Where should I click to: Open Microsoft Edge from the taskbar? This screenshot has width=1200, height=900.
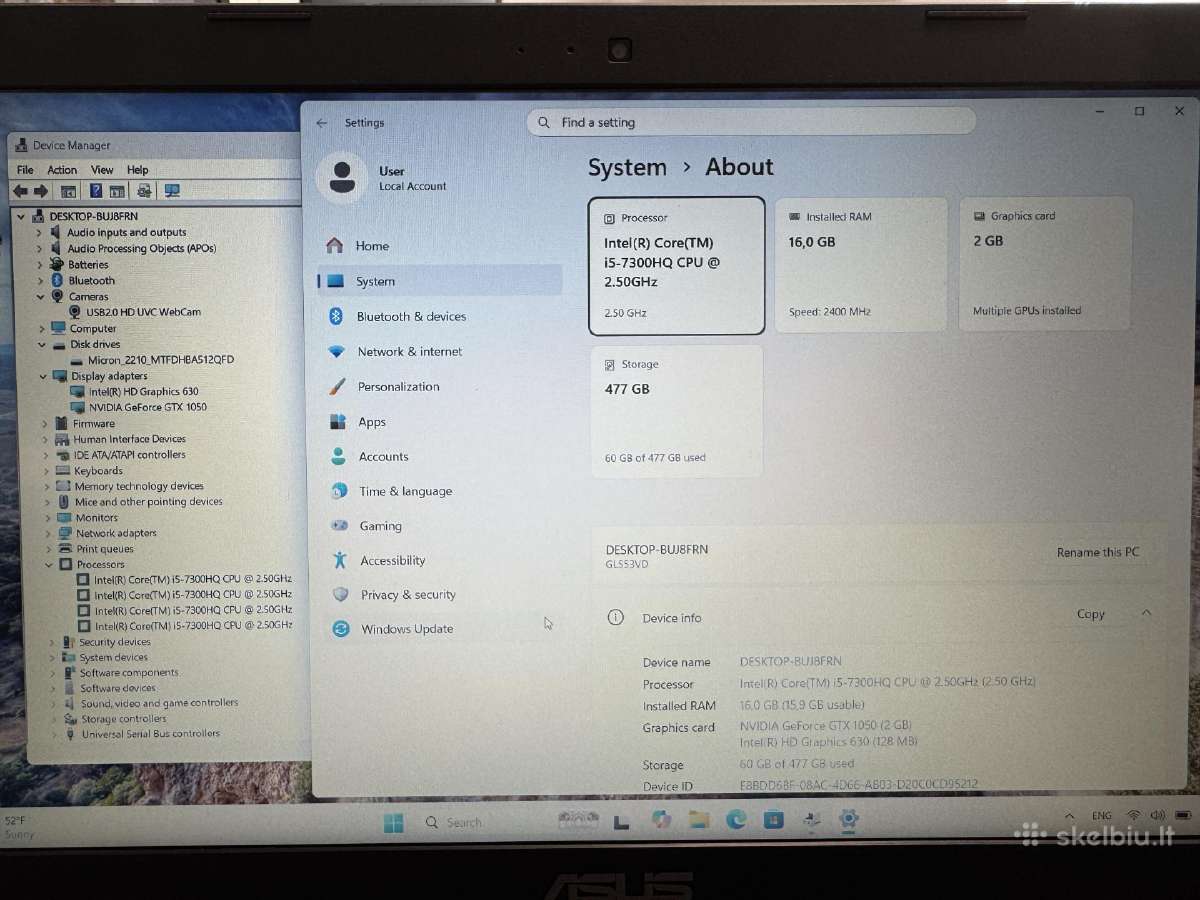[x=736, y=820]
